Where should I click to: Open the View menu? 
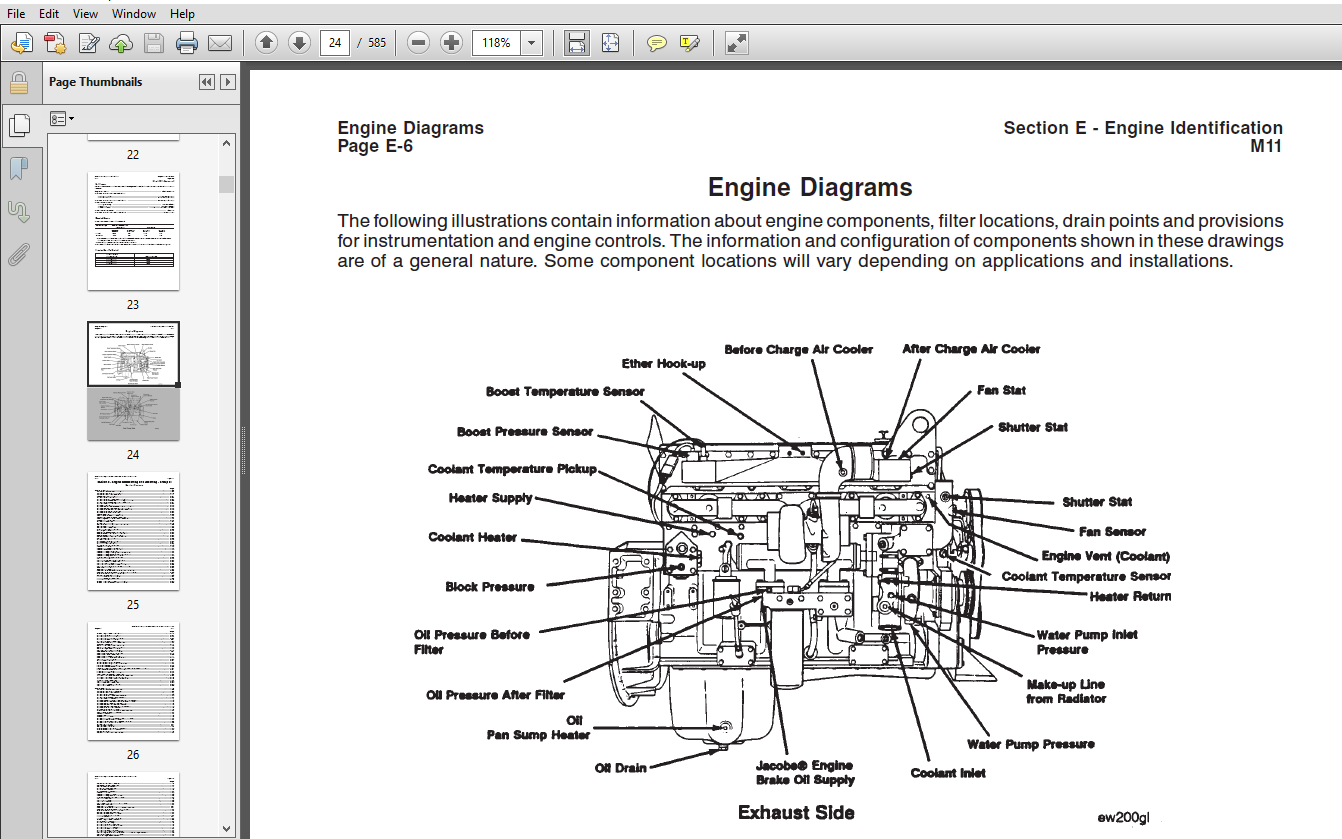[86, 14]
